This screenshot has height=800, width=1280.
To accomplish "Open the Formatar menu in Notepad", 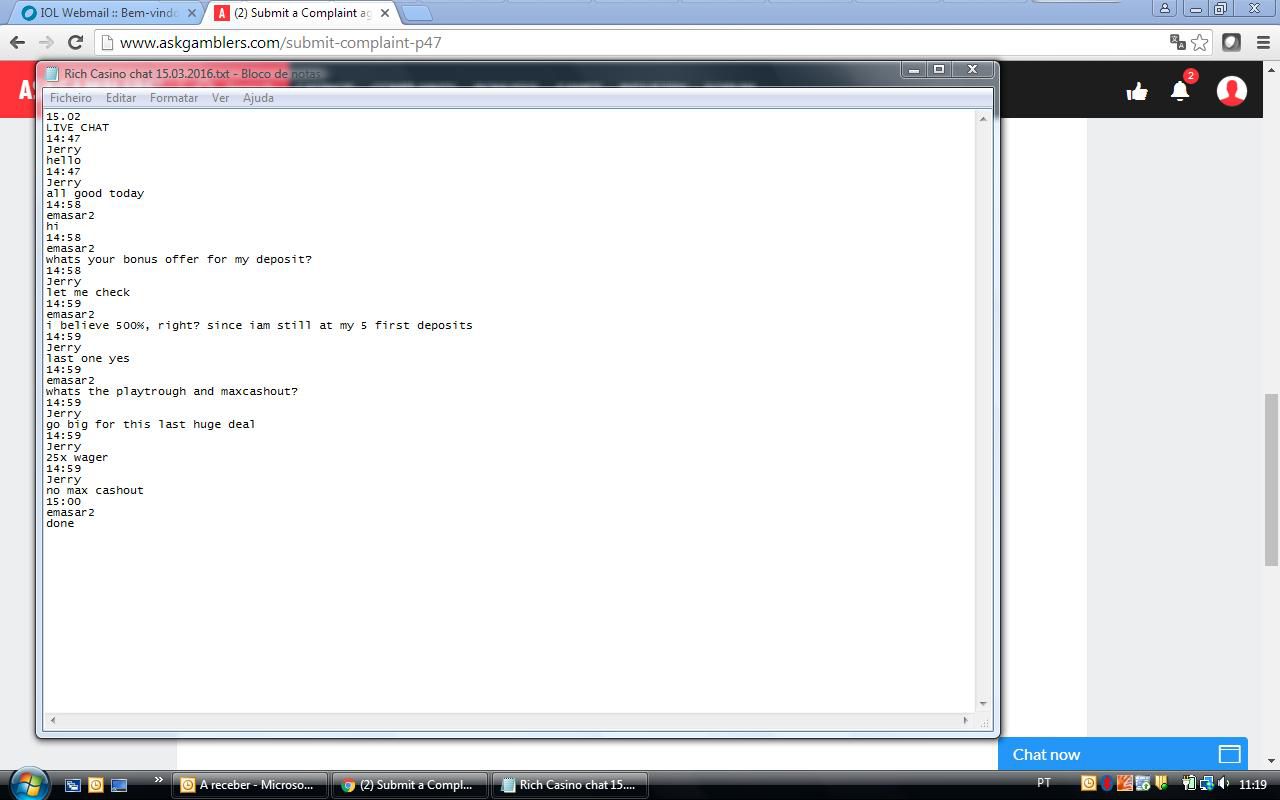I will (174, 98).
